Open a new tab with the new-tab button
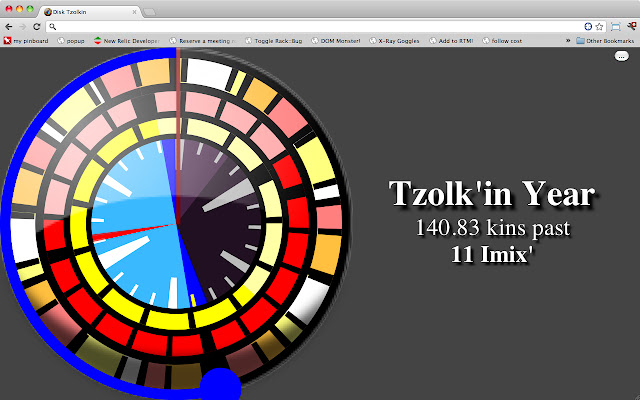Viewport: 640px width, 400px height. pos(149,12)
